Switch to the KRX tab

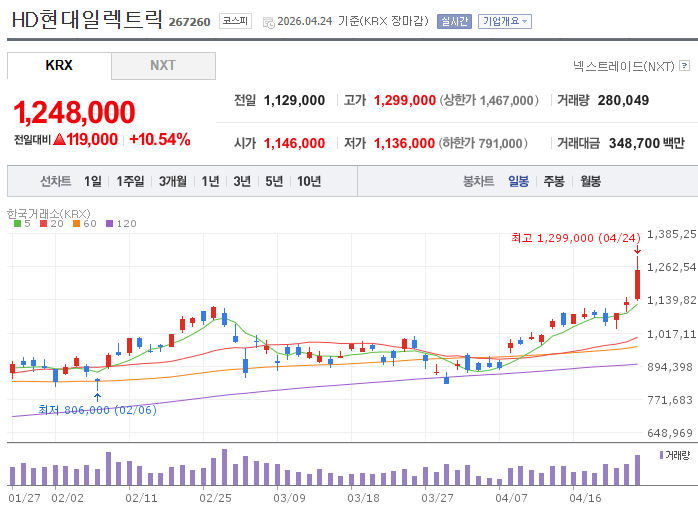(x=59, y=65)
